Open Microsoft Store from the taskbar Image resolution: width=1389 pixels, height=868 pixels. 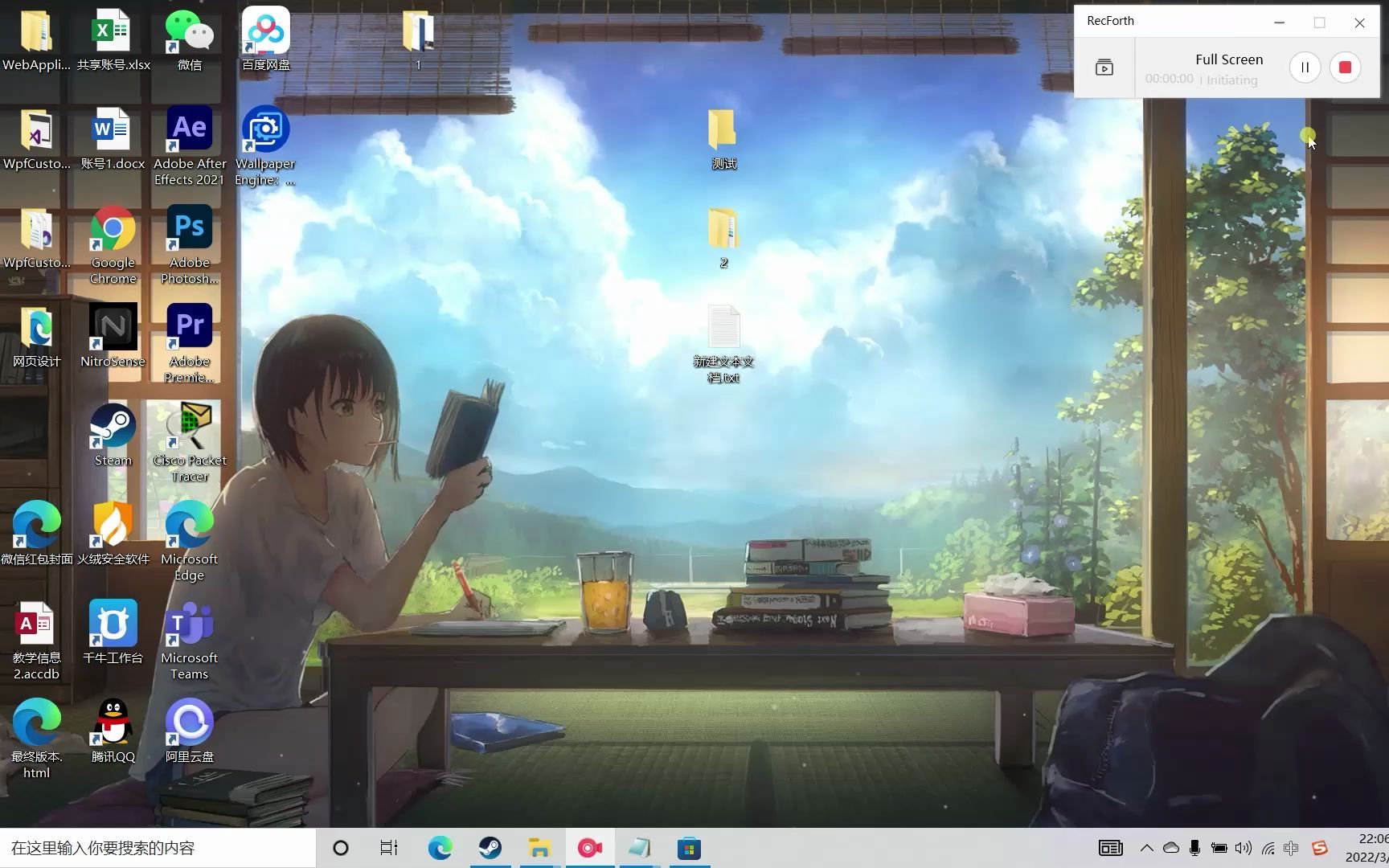pos(689,848)
